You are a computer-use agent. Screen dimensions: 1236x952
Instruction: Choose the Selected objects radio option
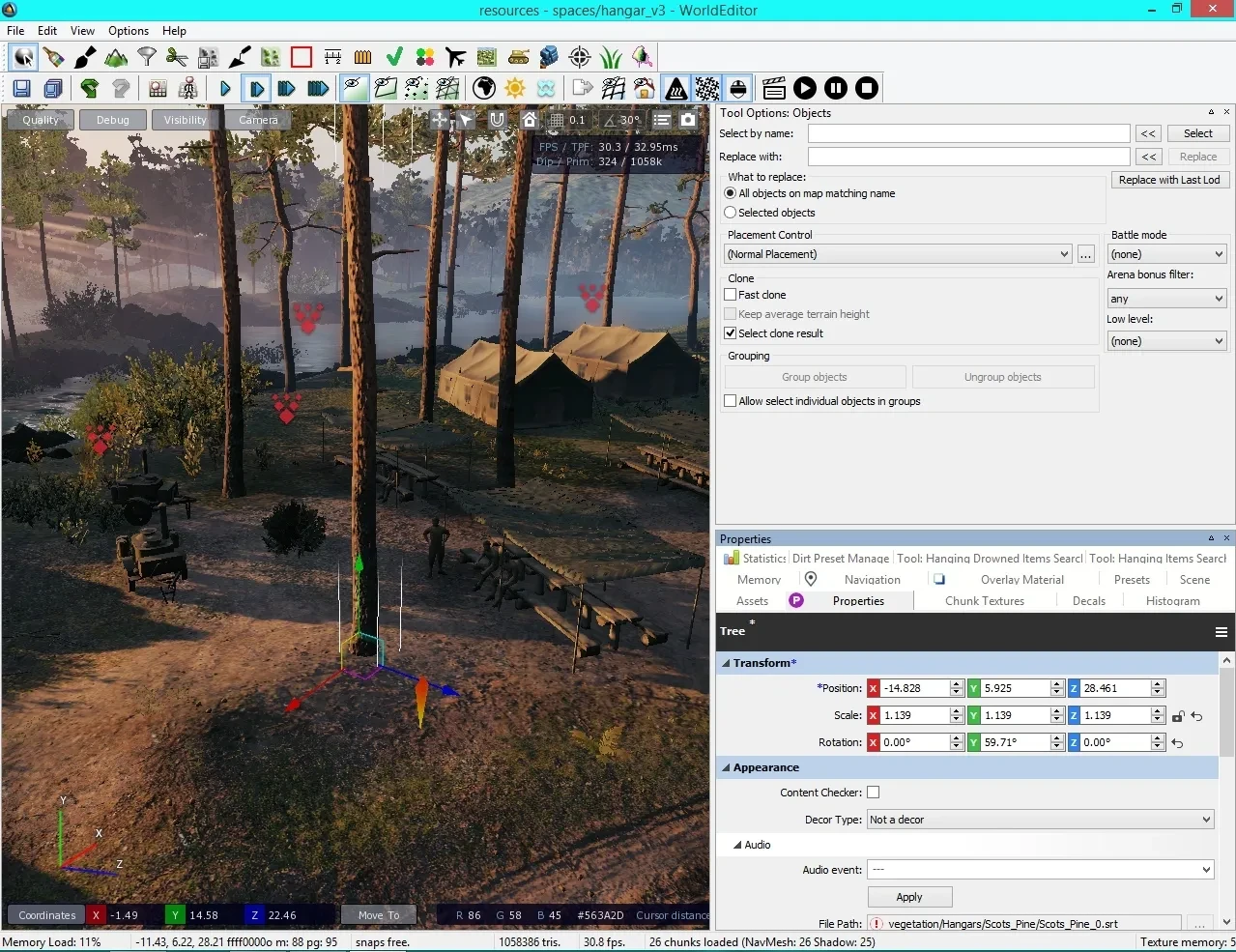pyautogui.click(x=731, y=213)
